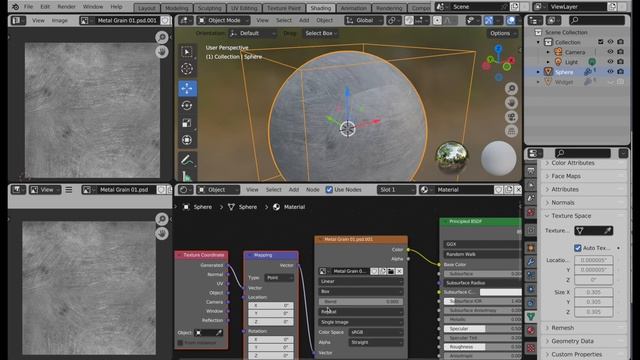Adjust the Blend slider in image node
640x360 pixels.
pyautogui.click(x=361, y=302)
